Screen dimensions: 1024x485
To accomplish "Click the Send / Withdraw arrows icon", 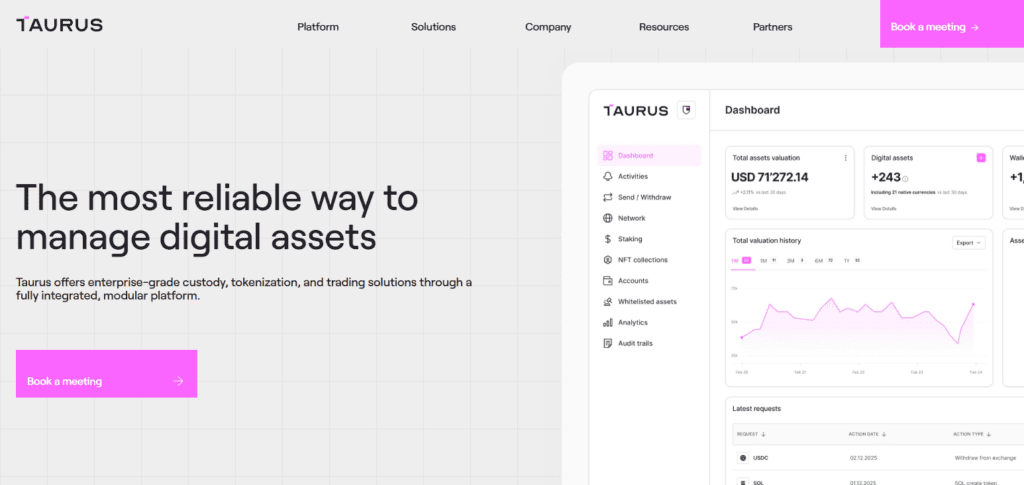I will coord(607,197).
